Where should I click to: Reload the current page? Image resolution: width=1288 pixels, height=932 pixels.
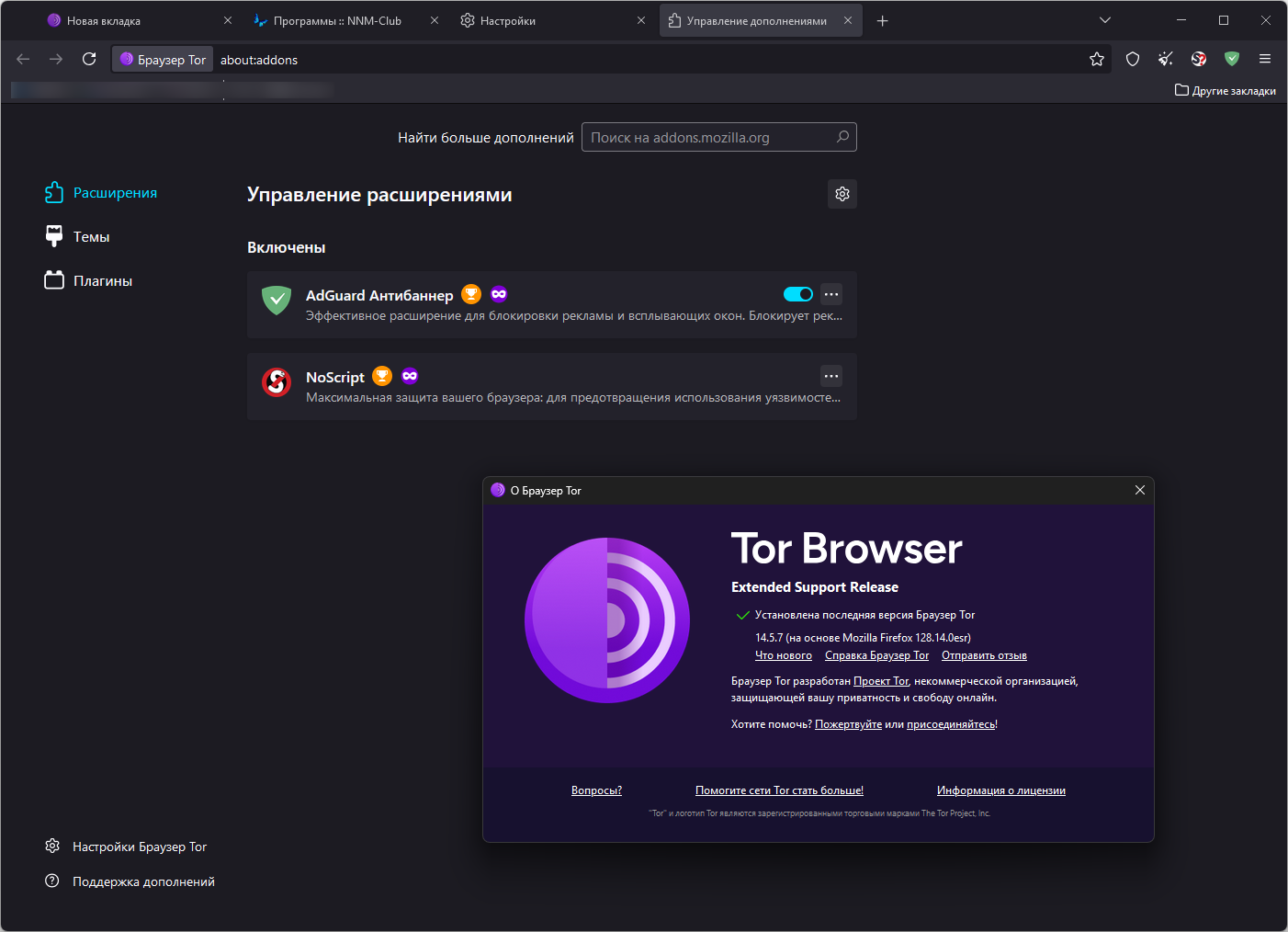pyautogui.click(x=89, y=59)
